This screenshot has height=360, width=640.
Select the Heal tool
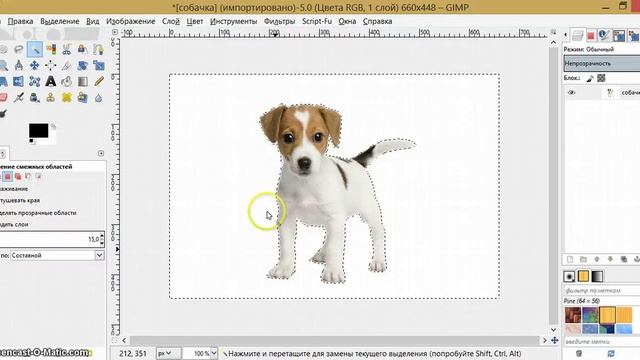point(67,98)
